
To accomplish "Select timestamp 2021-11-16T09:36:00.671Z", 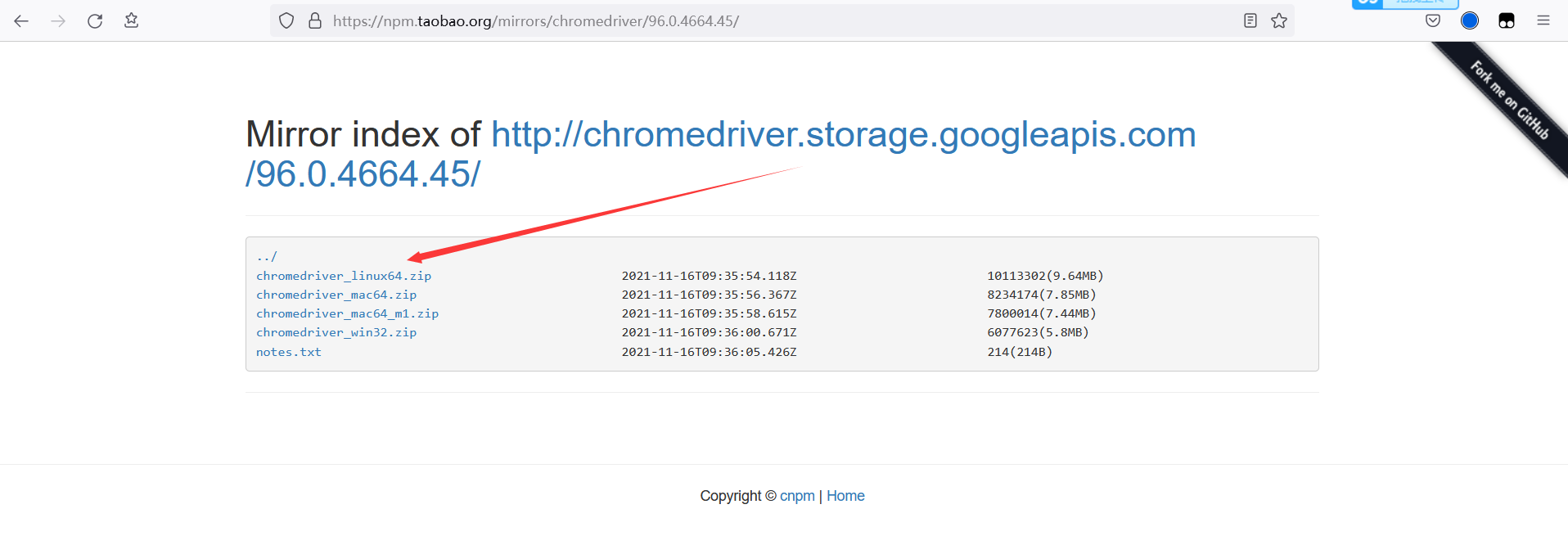I will [x=709, y=332].
